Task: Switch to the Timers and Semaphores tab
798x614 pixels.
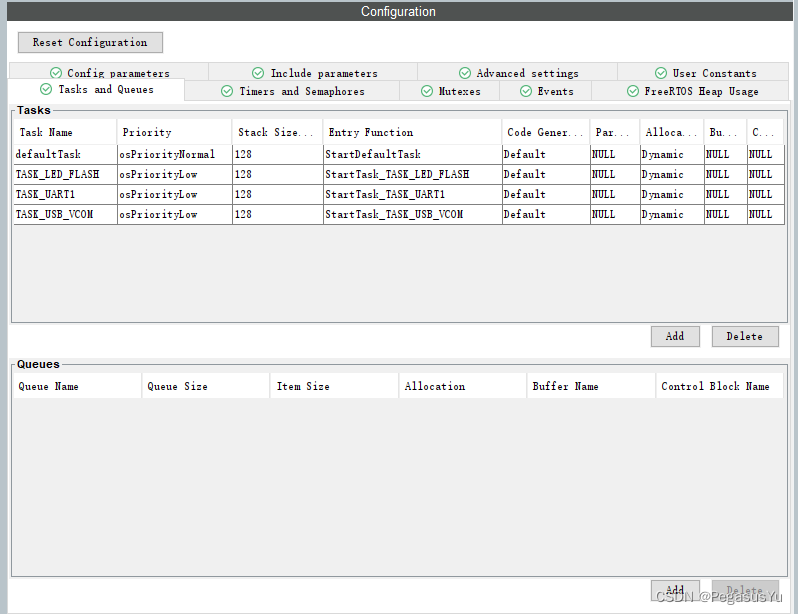Action: pyautogui.click(x=301, y=91)
